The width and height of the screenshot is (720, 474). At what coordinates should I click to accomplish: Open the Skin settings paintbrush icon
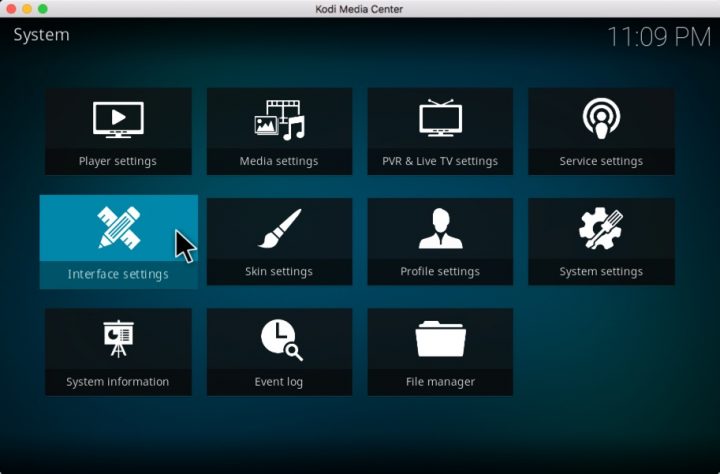(280, 229)
